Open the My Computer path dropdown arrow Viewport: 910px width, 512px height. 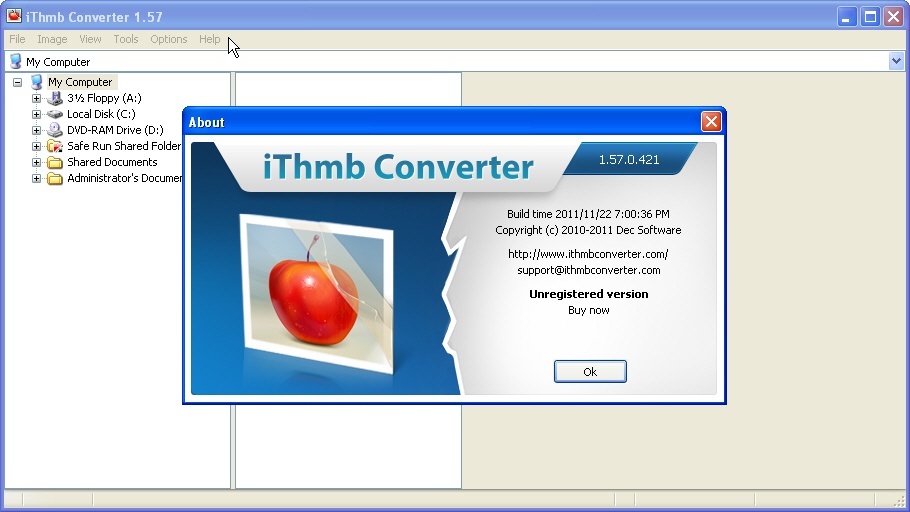[x=896, y=61]
